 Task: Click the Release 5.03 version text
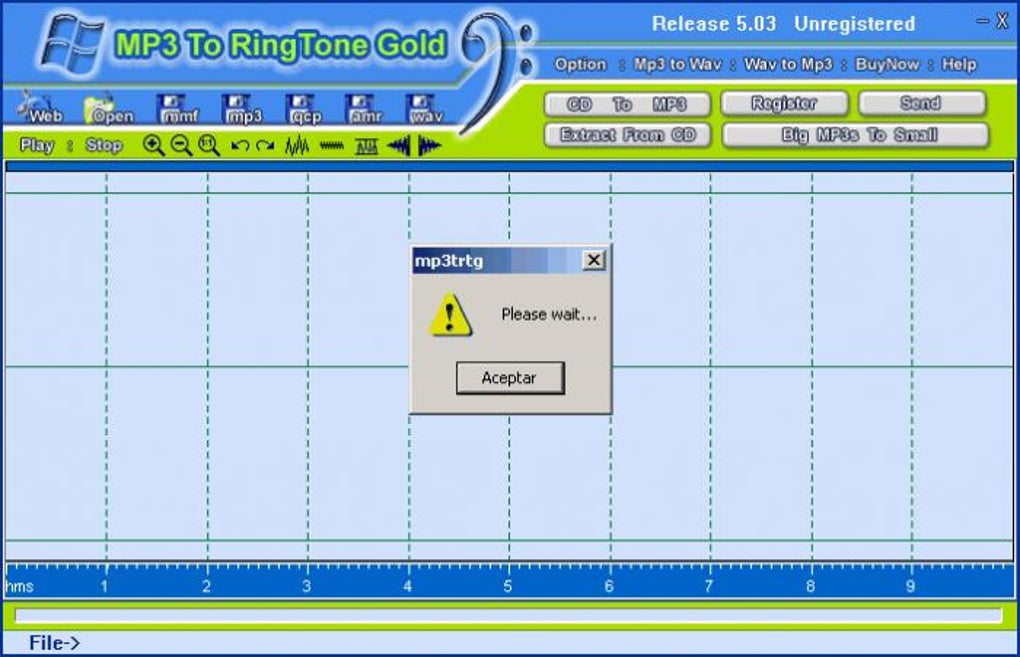[x=714, y=24]
